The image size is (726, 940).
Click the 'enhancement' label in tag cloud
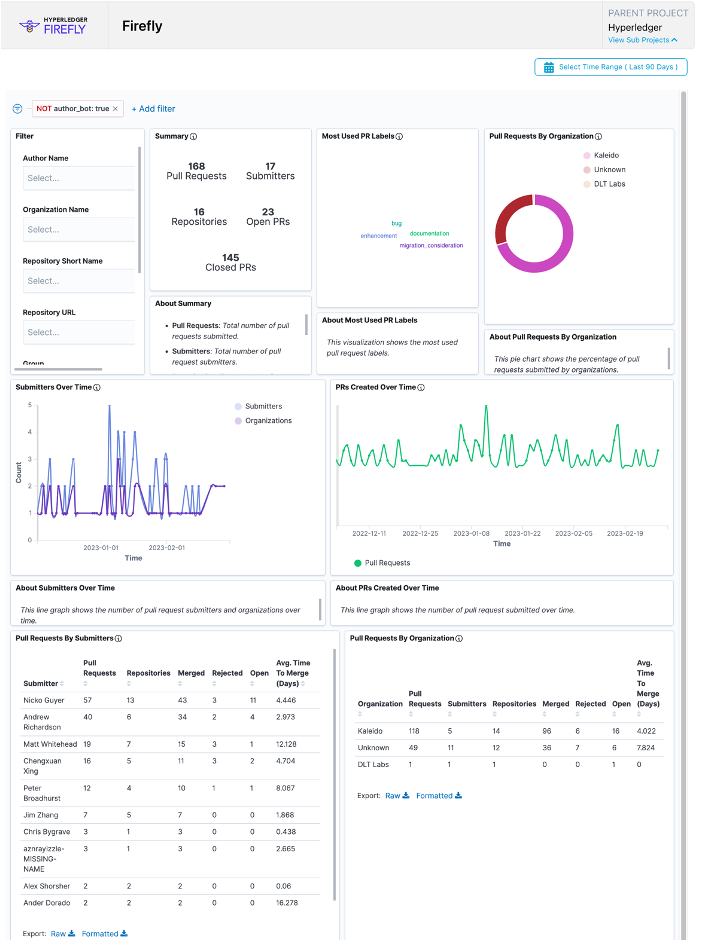point(378,236)
